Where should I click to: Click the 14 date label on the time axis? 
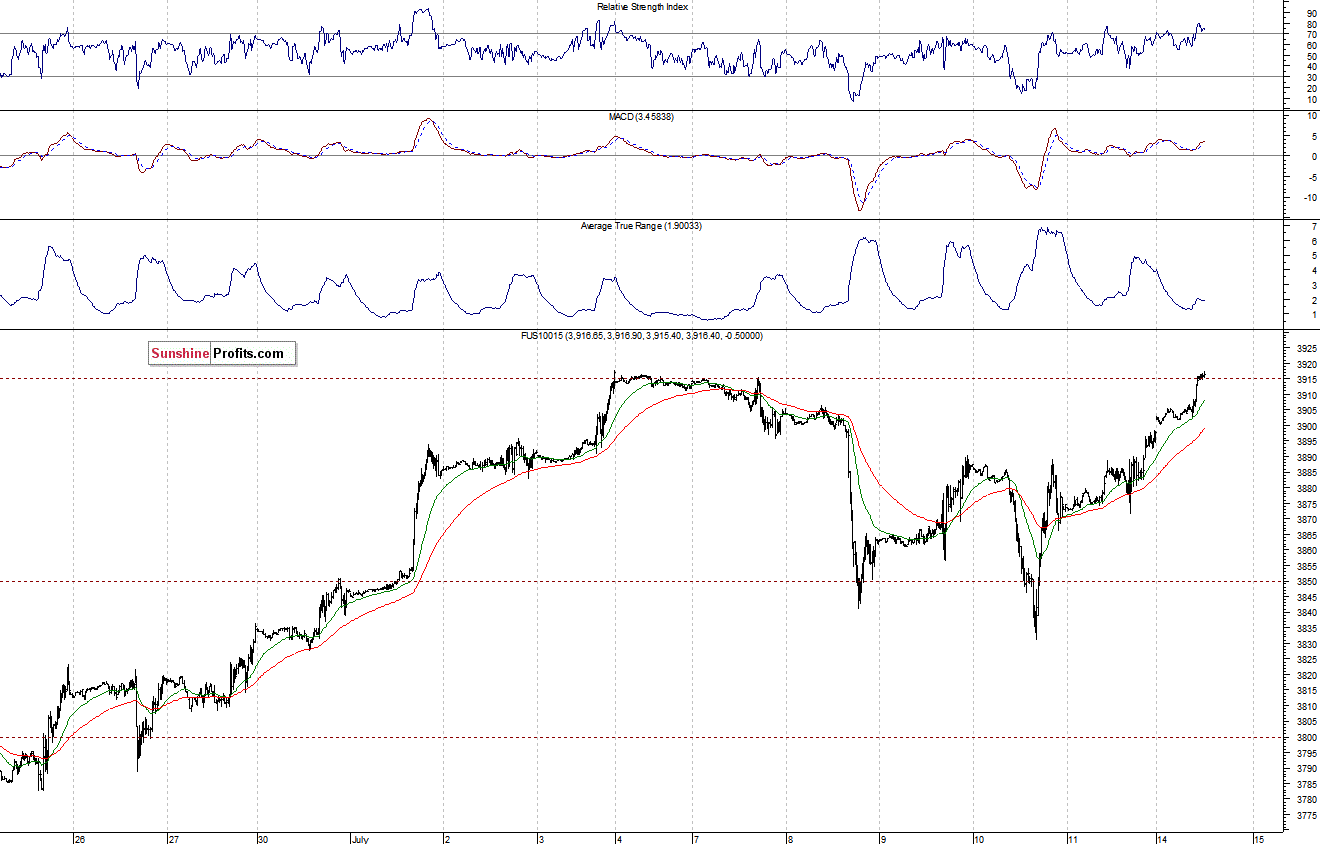click(1163, 838)
